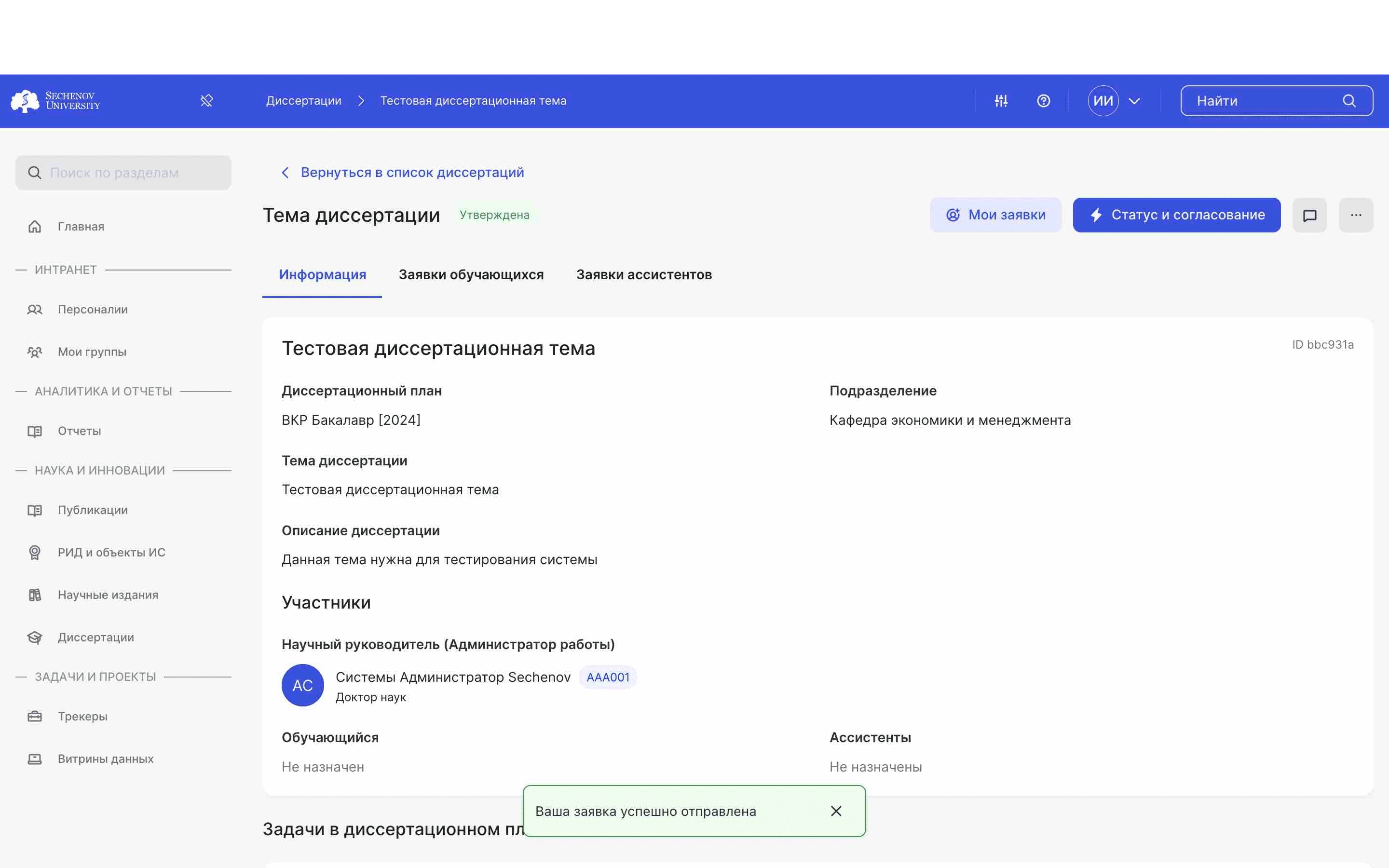The width and height of the screenshot is (1389, 868).
Task: Open Мои заявки button
Action: pos(995,215)
